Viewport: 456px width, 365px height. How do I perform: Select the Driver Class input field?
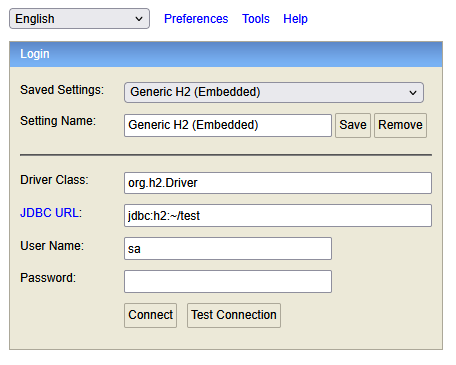pos(278,183)
